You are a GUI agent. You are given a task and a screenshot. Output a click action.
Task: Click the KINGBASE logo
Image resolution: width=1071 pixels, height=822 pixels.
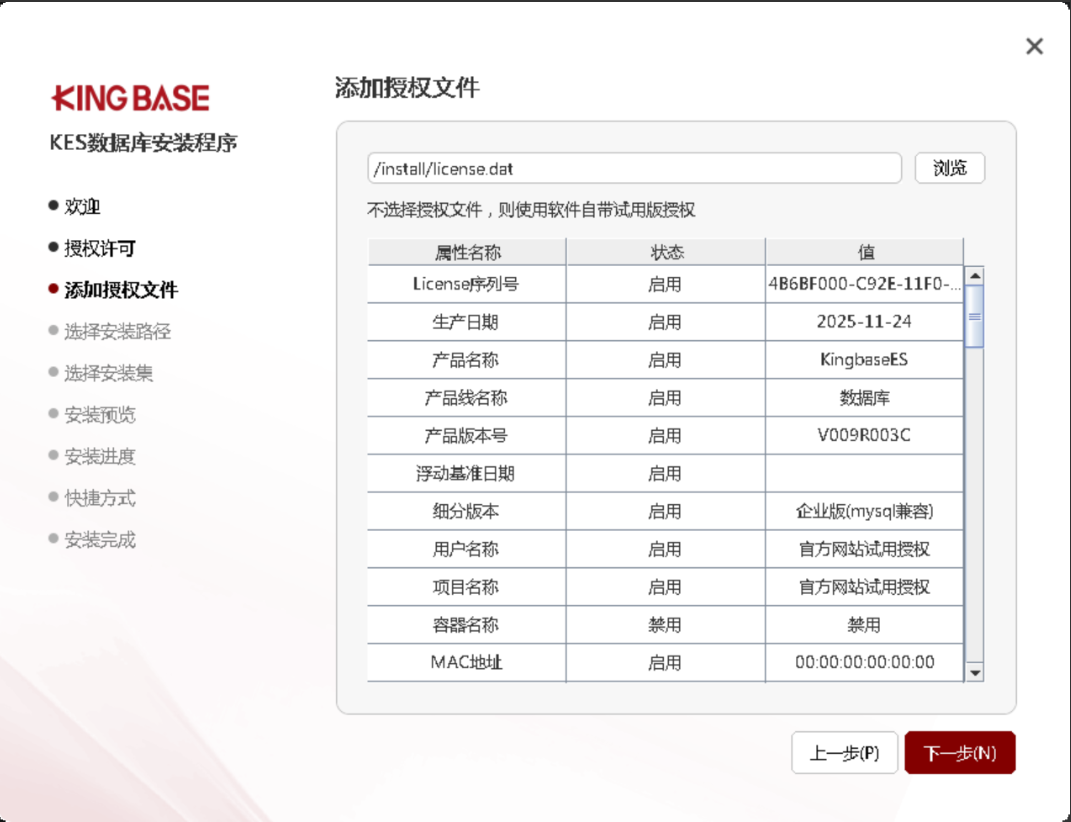130,98
